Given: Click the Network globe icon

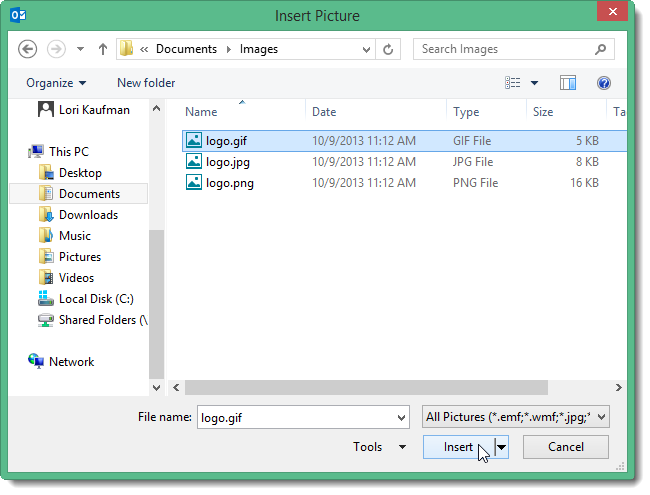Looking at the screenshot, I should point(36,361).
